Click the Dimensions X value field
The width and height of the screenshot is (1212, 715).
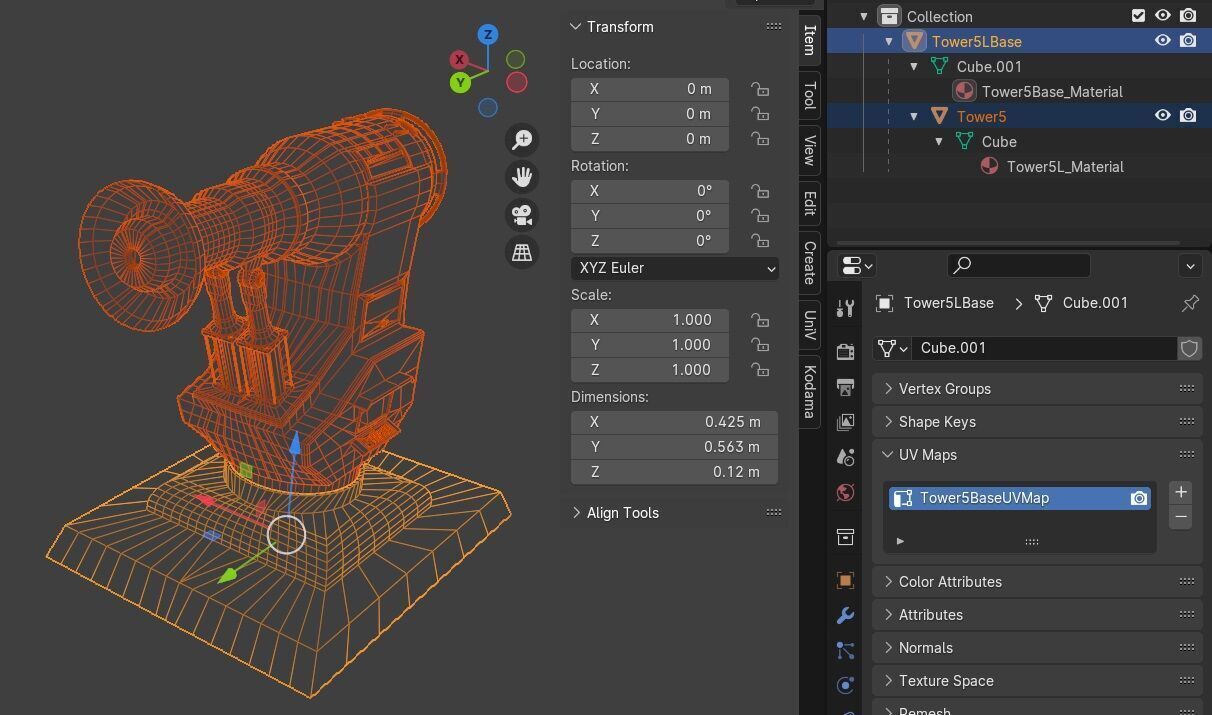click(674, 422)
